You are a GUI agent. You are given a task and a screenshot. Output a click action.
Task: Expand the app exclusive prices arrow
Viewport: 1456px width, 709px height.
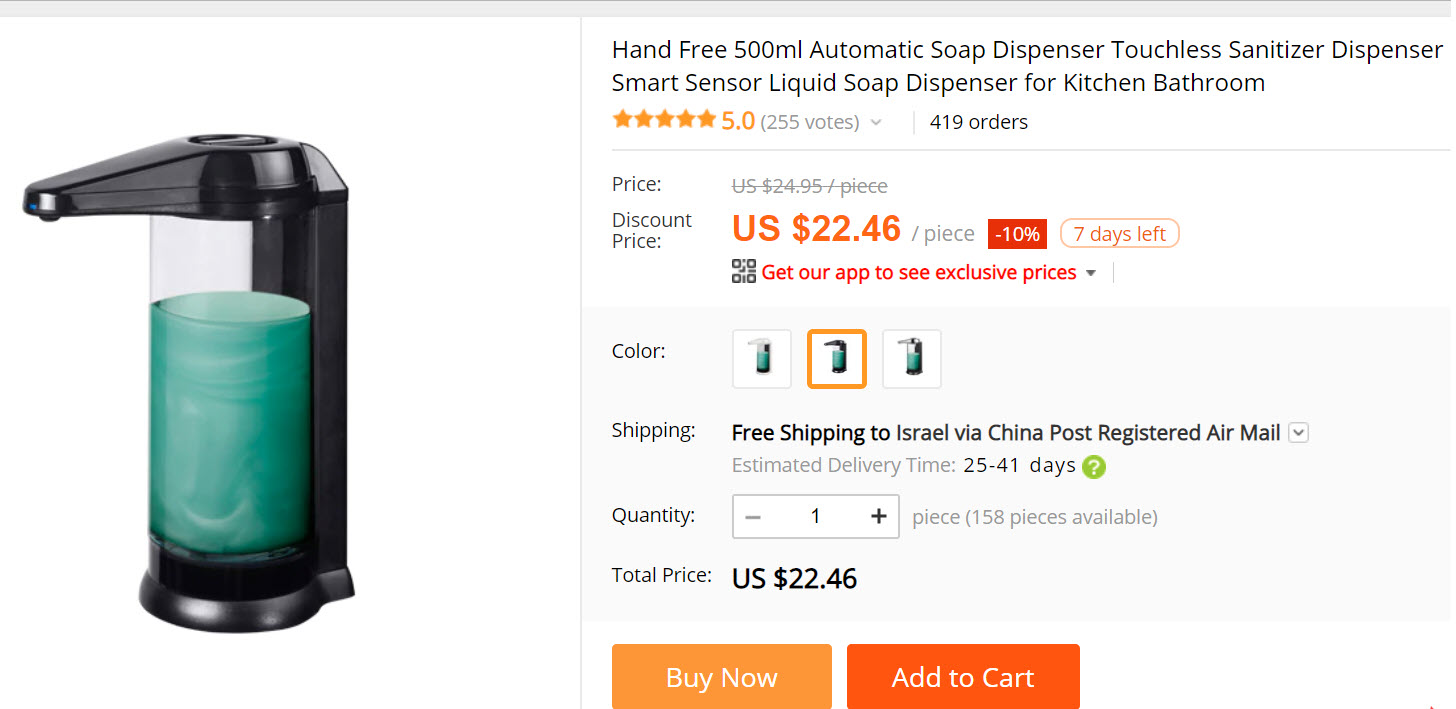pyautogui.click(x=1091, y=273)
